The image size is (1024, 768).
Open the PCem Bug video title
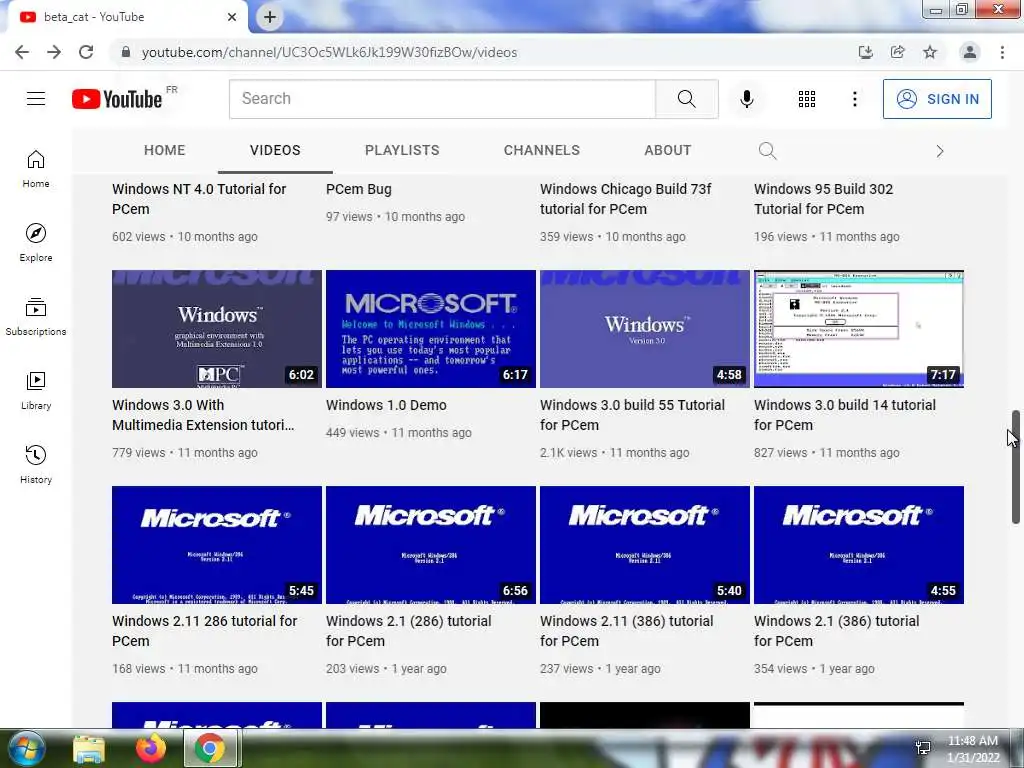[359, 189]
